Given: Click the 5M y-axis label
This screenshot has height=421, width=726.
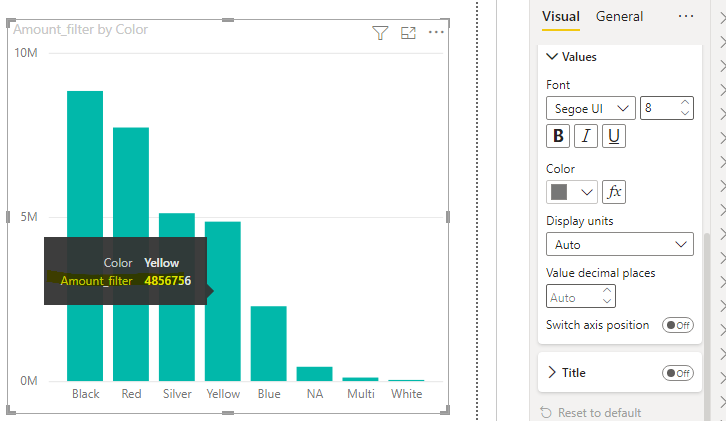Looking at the screenshot, I should (x=29, y=217).
